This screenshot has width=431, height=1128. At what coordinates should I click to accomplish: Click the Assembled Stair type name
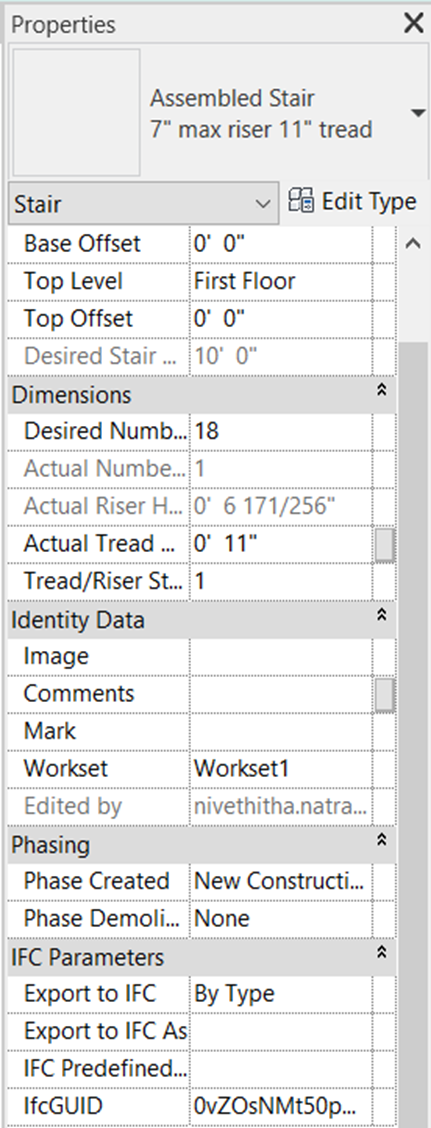coord(232,99)
